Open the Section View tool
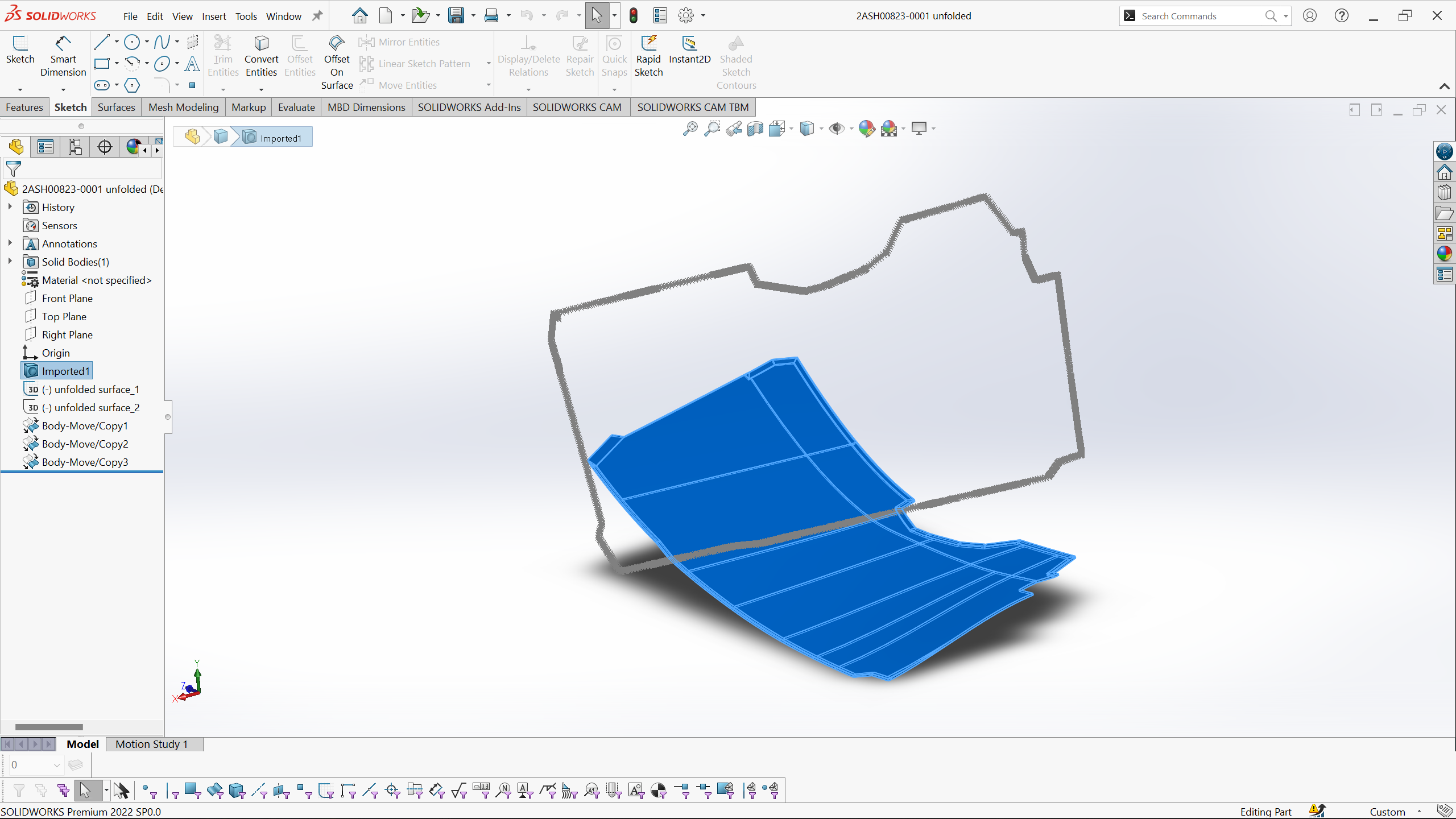The height and width of the screenshot is (819, 1456). tap(755, 129)
